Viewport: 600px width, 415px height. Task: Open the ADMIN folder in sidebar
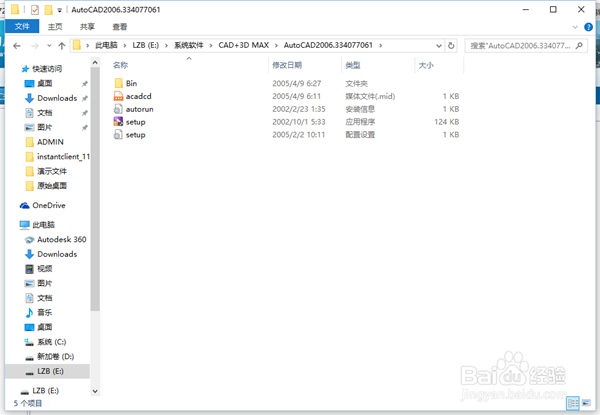(x=50, y=142)
